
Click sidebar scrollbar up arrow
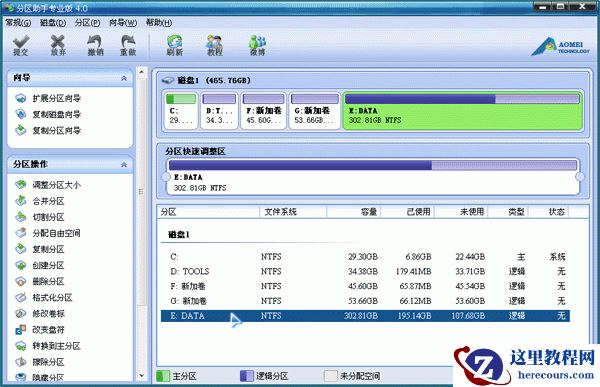[142, 72]
